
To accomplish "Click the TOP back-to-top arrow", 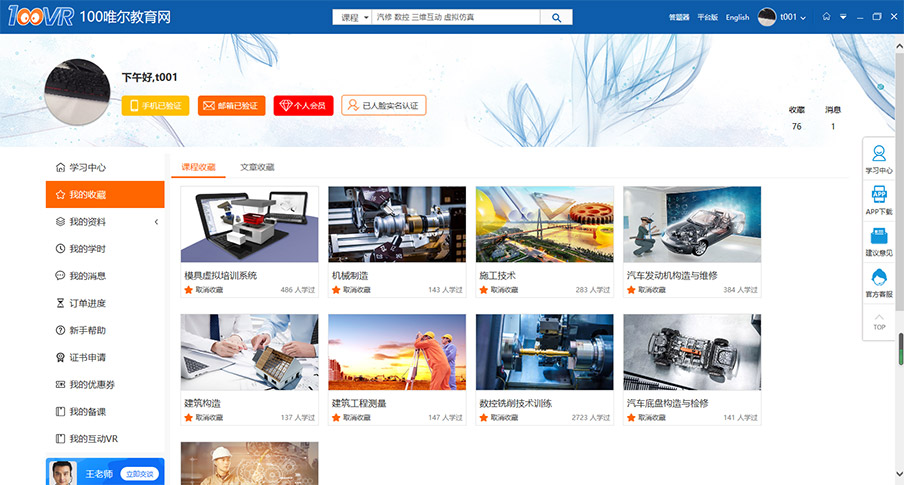I will click(x=879, y=320).
